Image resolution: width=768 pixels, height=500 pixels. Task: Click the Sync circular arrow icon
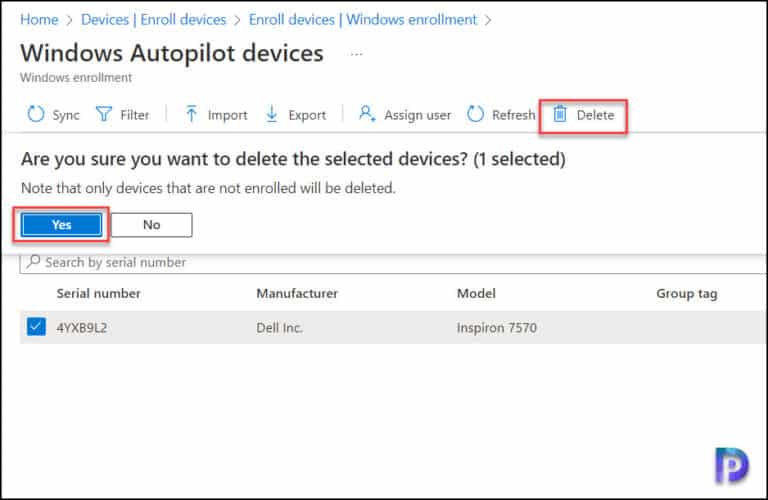click(36, 114)
